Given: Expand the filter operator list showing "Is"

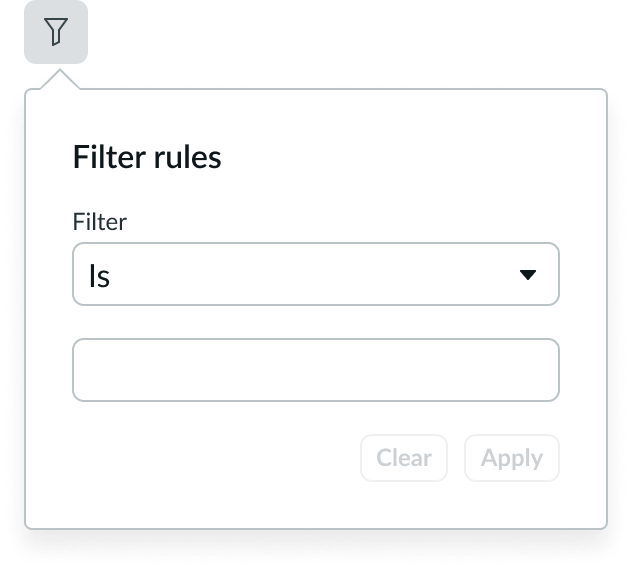Looking at the screenshot, I should coord(315,274).
